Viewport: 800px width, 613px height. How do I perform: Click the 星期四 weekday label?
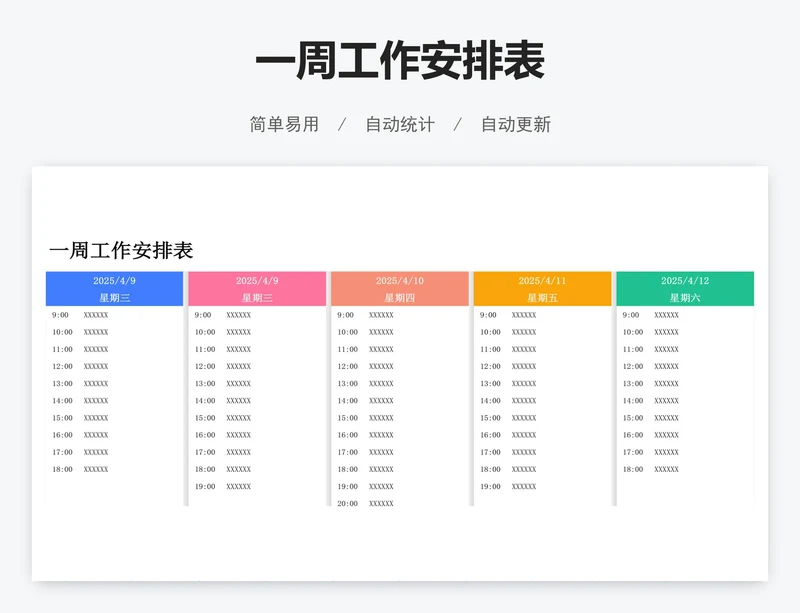pos(400,298)
